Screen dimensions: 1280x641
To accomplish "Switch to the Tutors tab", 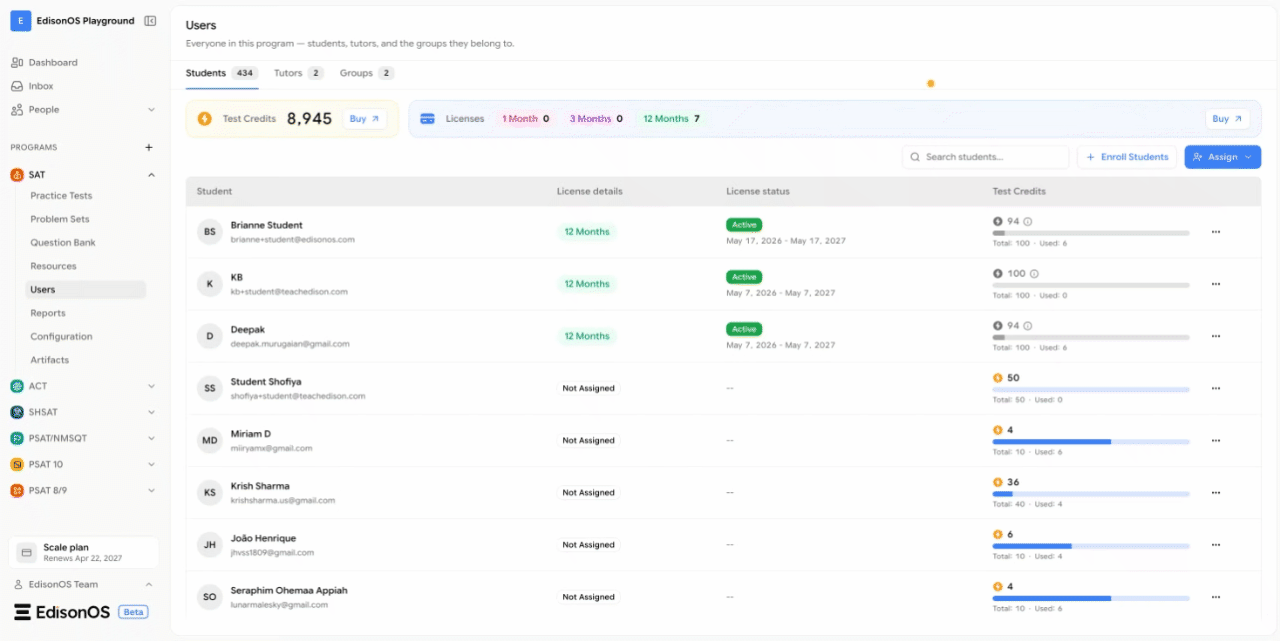I will pos(298,73).
